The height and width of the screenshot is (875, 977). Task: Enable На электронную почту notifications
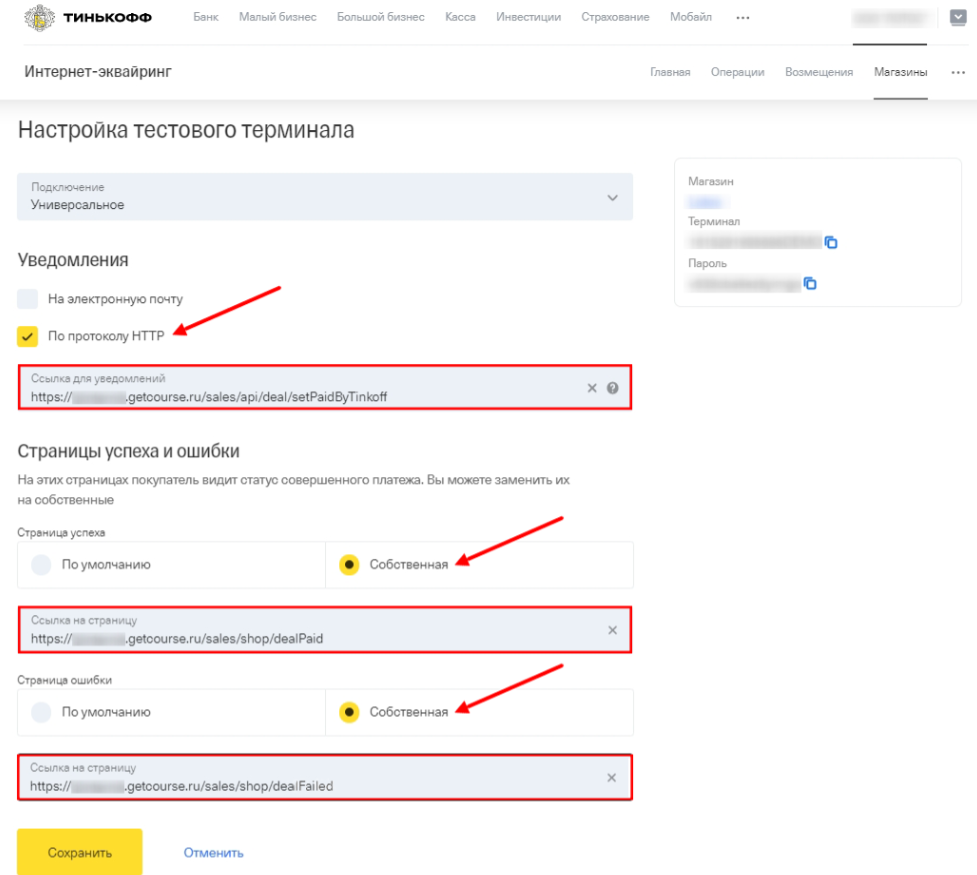(x=27, y=299)
